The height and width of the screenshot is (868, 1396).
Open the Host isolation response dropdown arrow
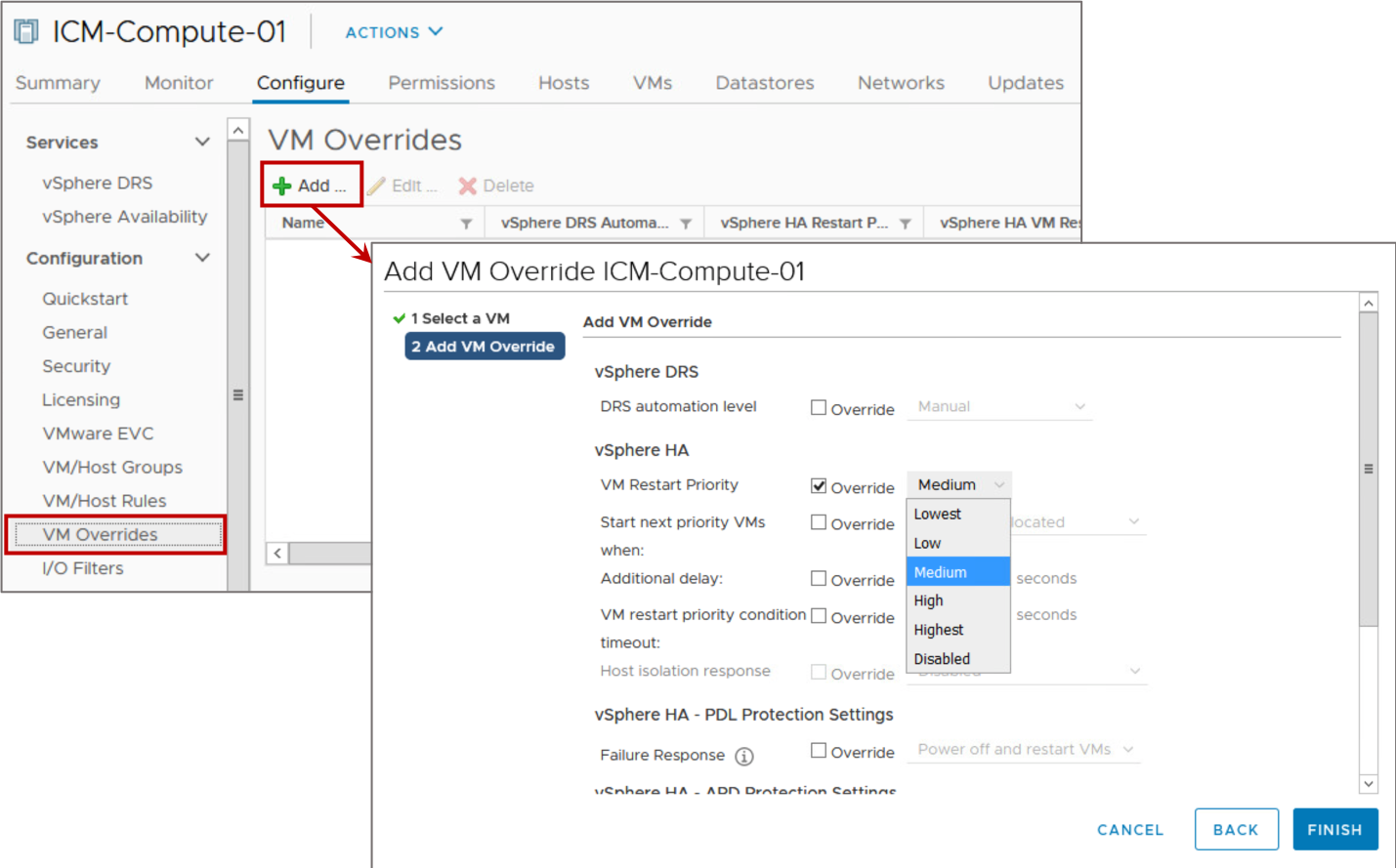[x=1134, y=671]
